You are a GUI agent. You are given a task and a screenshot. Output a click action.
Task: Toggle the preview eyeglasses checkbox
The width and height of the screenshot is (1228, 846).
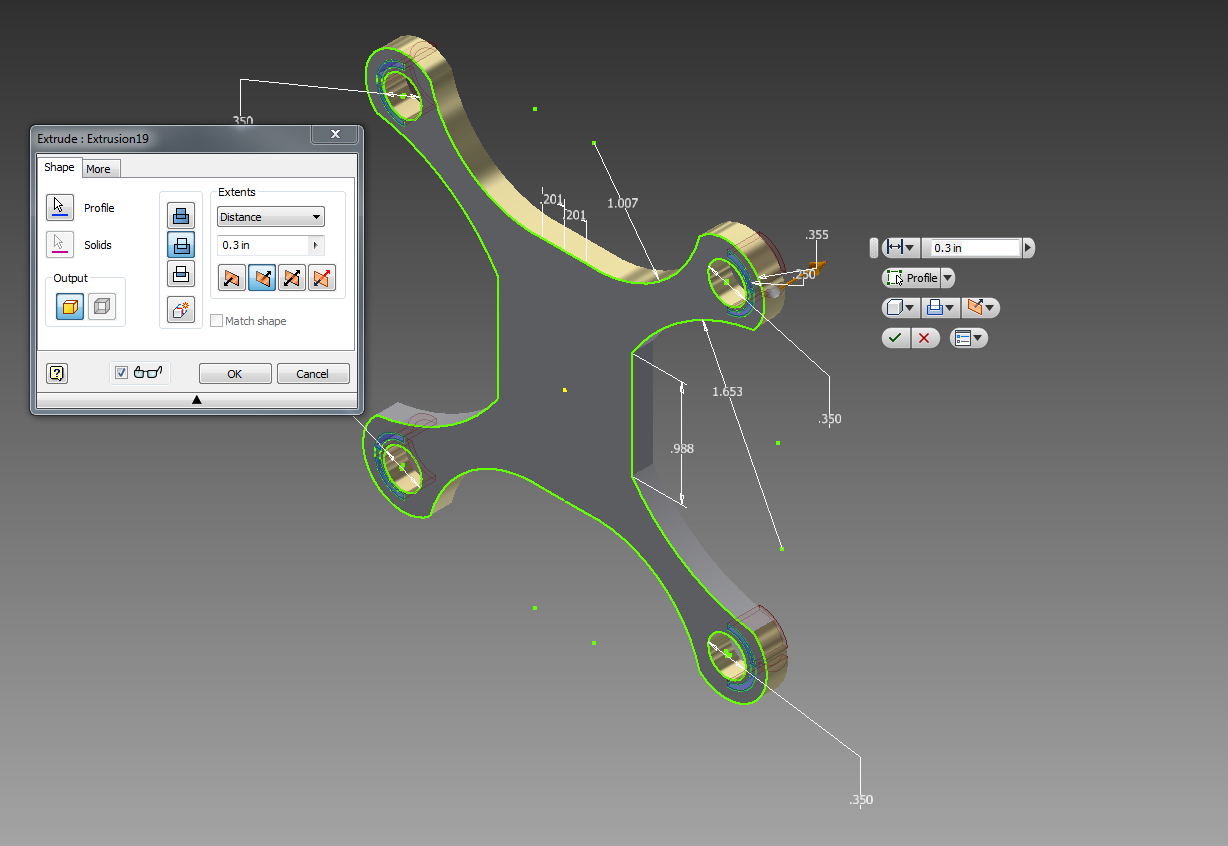tap(122, 373)
